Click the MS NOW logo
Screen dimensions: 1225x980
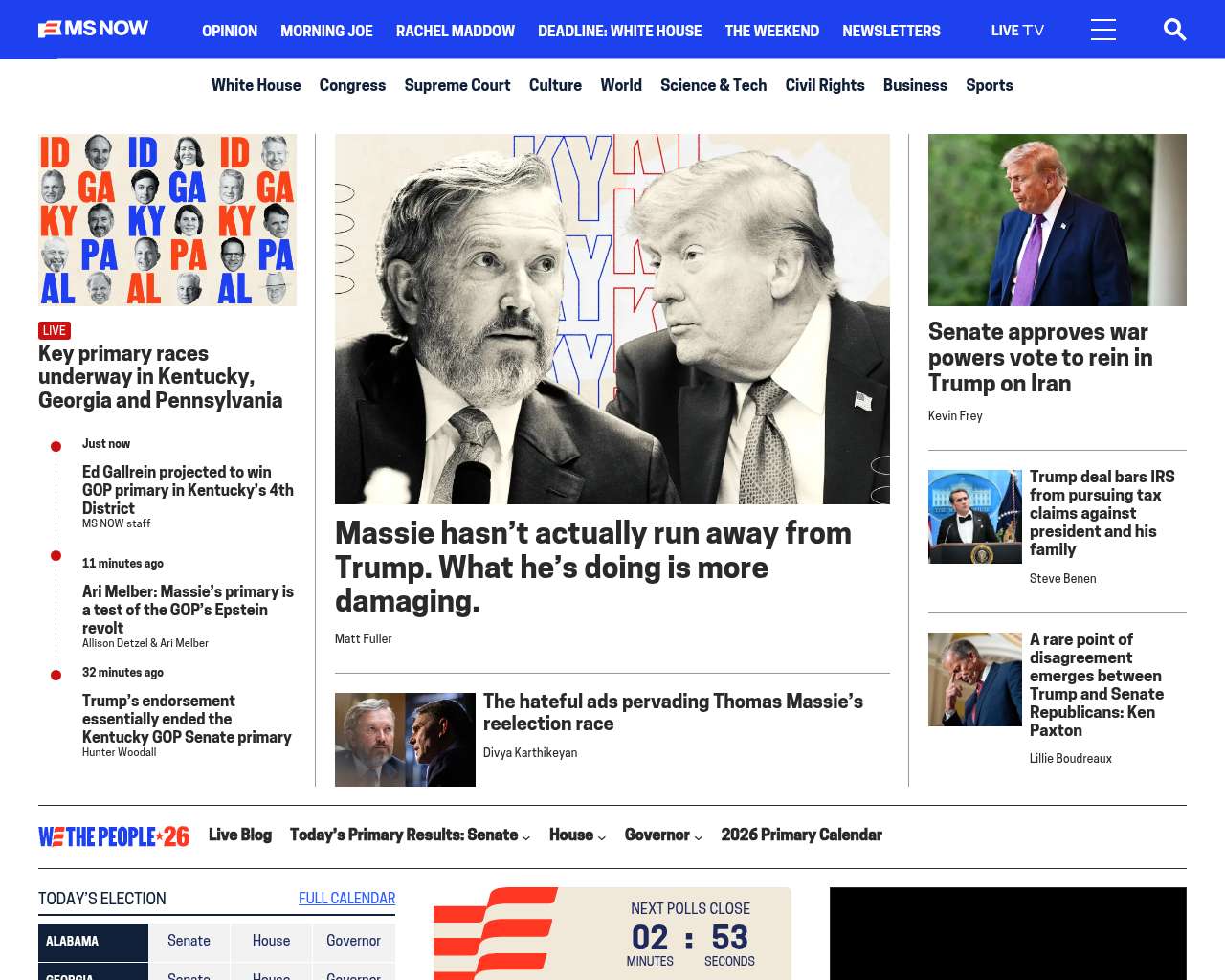tap(94, 29)
